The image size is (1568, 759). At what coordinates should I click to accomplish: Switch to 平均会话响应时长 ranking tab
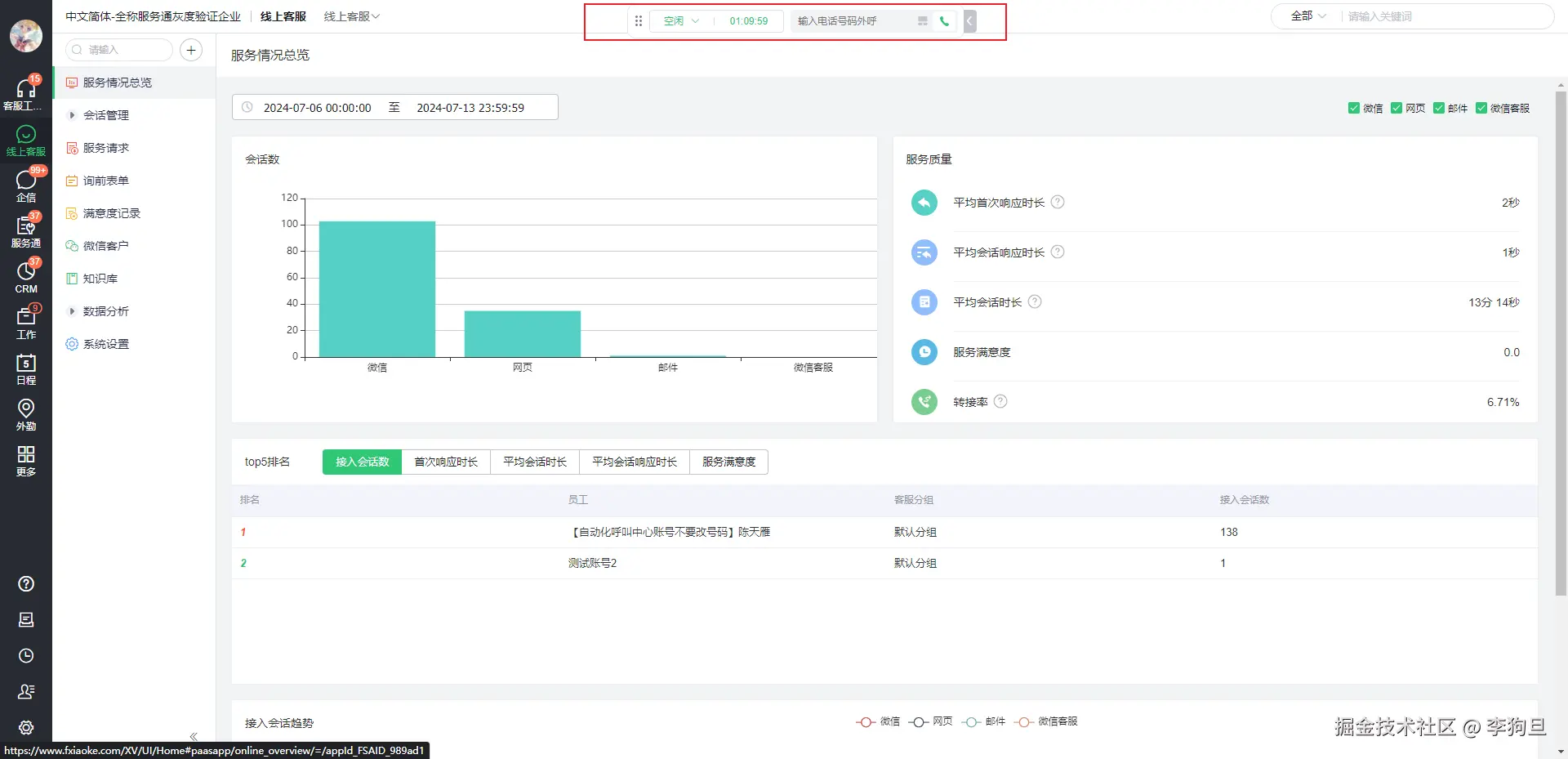tap(635, 462)
